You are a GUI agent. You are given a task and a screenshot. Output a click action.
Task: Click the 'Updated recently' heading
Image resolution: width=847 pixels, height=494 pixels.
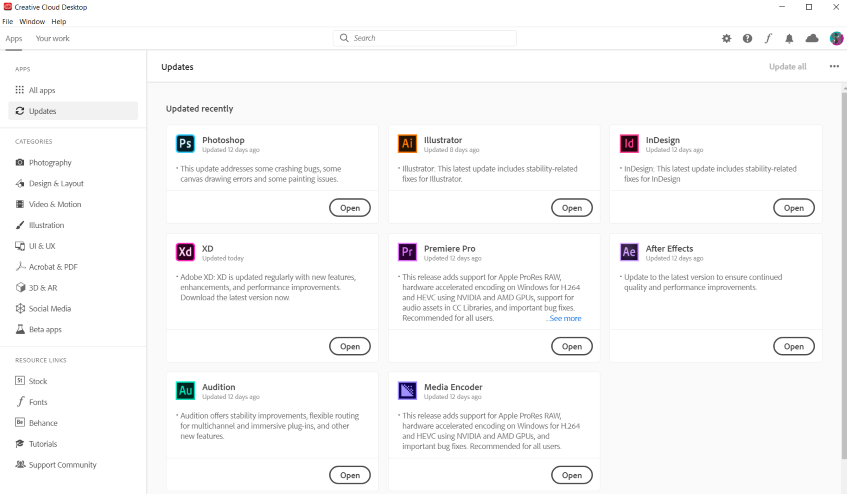pyautogui.click(x=199, y=109)
